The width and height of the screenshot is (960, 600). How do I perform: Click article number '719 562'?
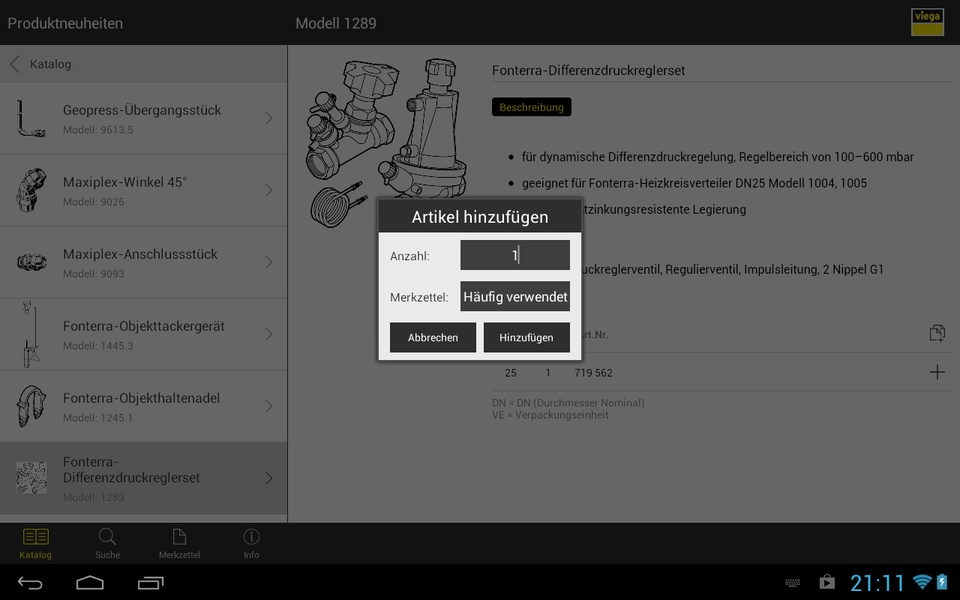tap(593, 373)
